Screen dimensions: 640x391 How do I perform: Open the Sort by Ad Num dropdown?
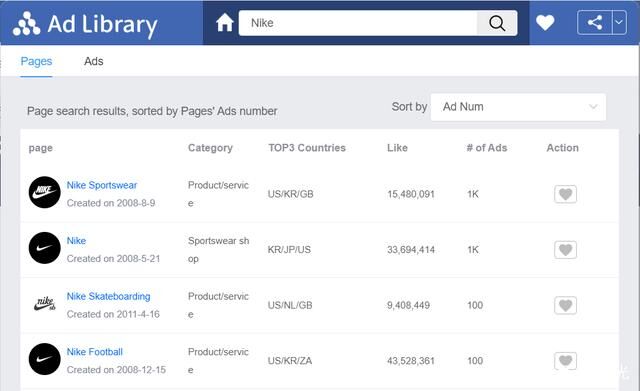pos(518,107)
